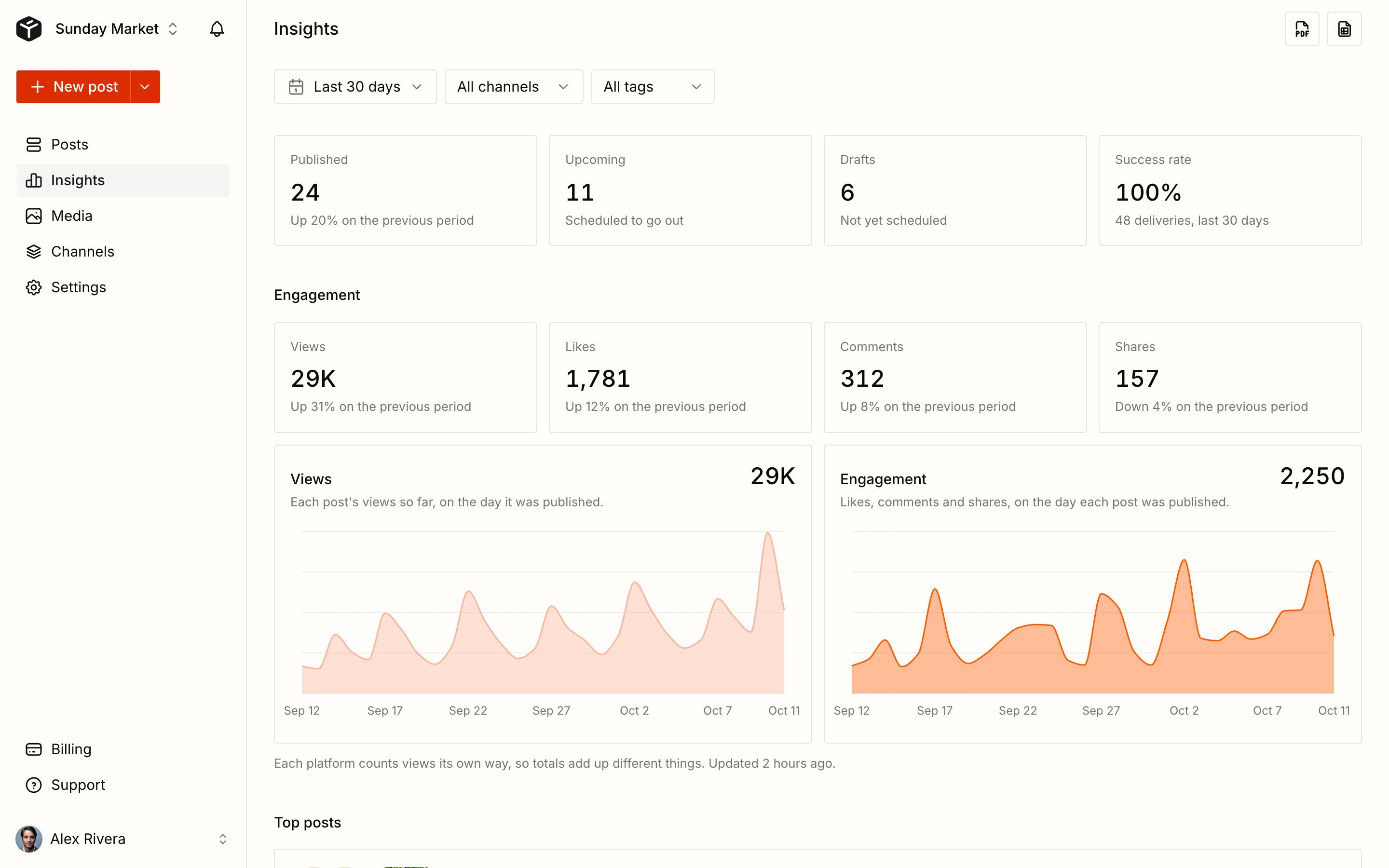This screenshot has height=868, width=1389.
Task: Navigate to the Media page
Action: pyautogui.click(x=123, y=216)
